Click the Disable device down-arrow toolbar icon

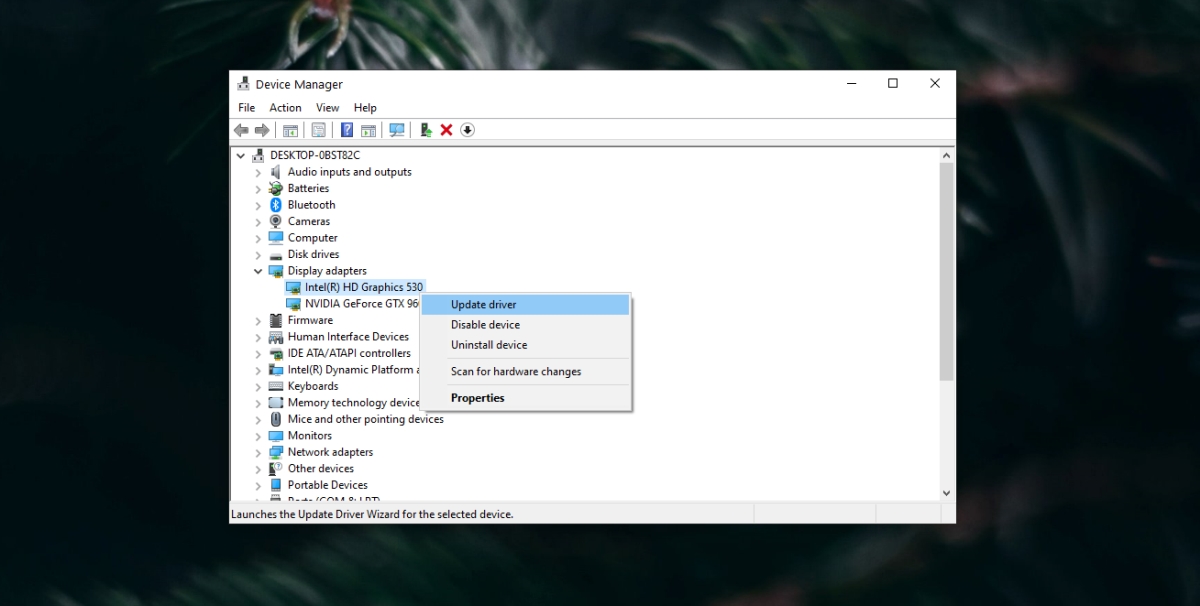pyautogui.click(x=467, y=130)
